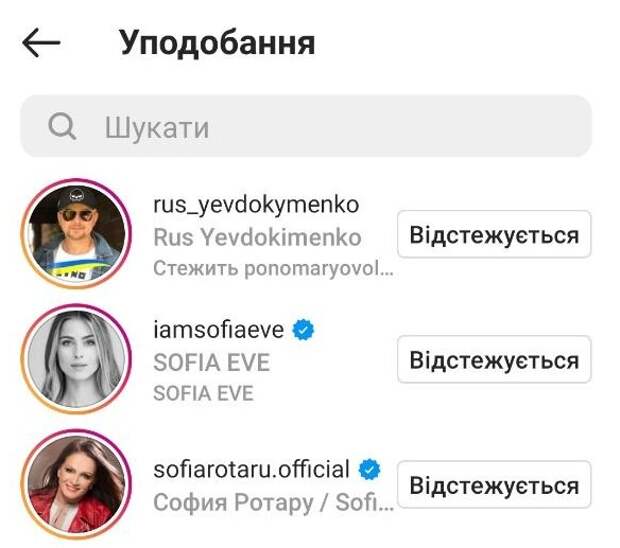
Task: Toggle Відстежується button for iamsofiaeve
Action: coord(494,359)
